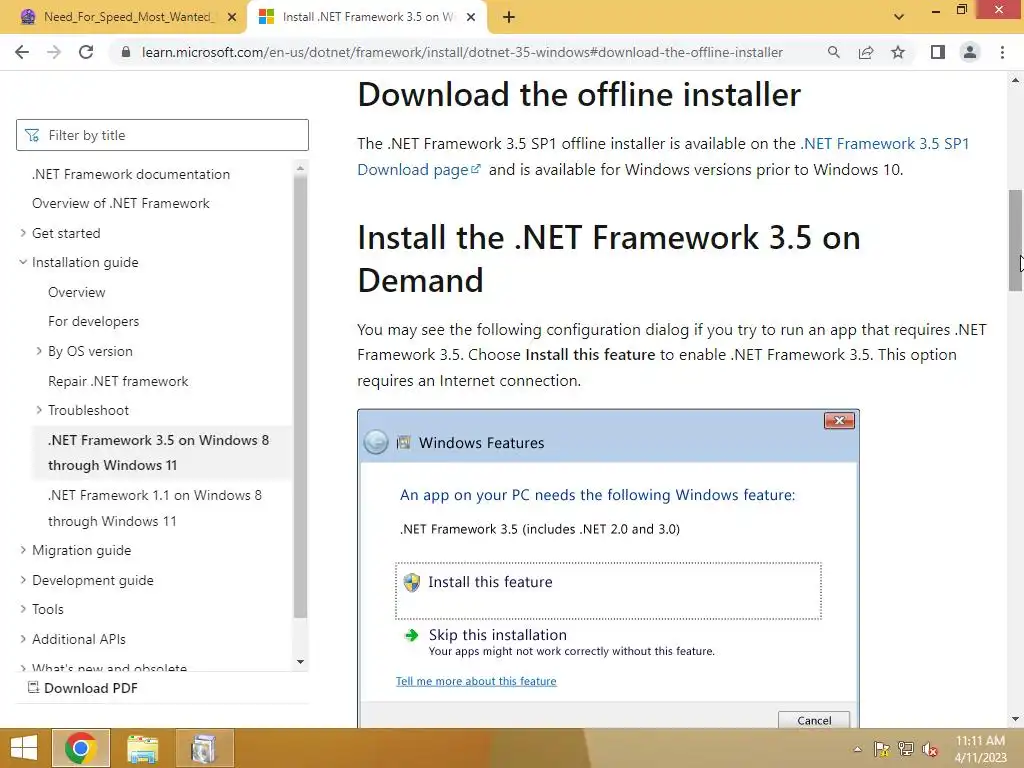
Task: Click the address bar URL
Action: click(x=462, y=52)
